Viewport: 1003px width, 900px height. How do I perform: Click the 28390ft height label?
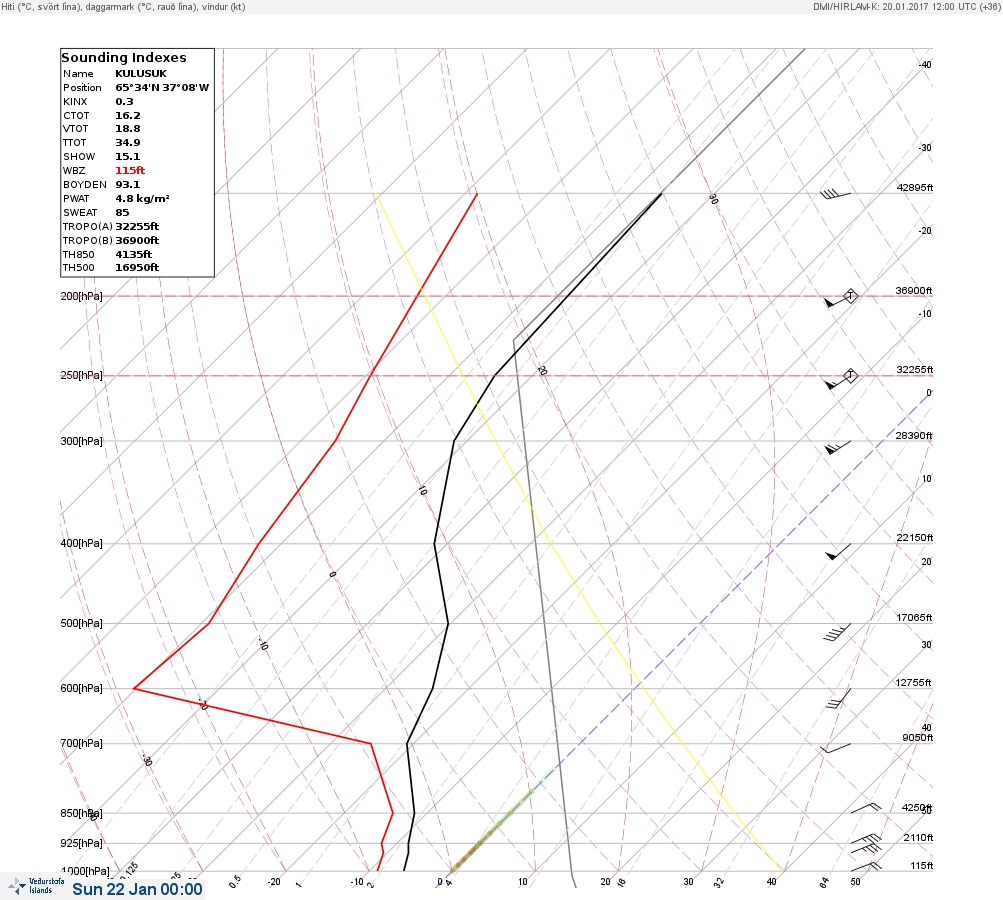pyautogui.click(x=914, y=436)
